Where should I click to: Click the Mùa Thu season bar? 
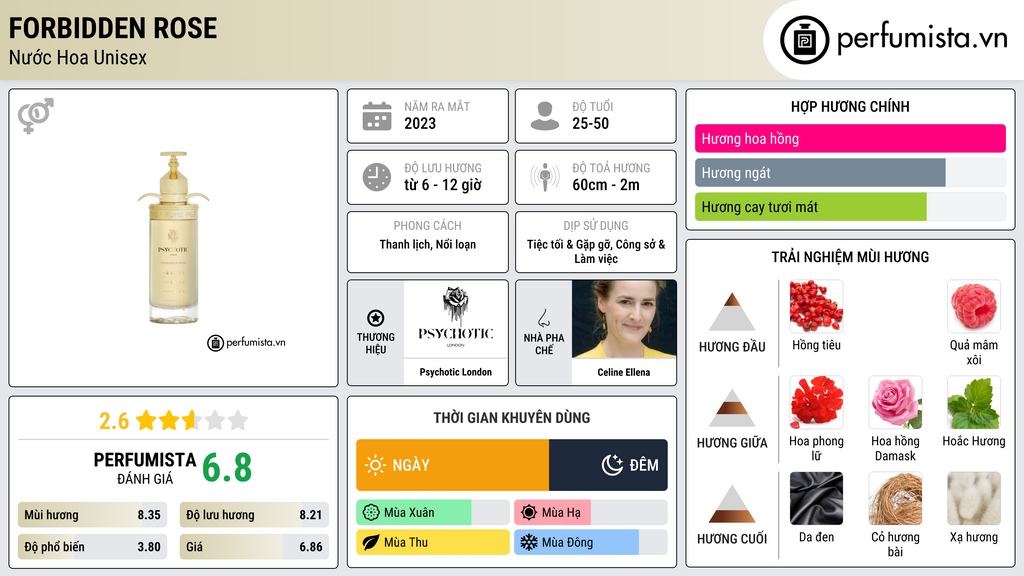click(x=432, y=542)
